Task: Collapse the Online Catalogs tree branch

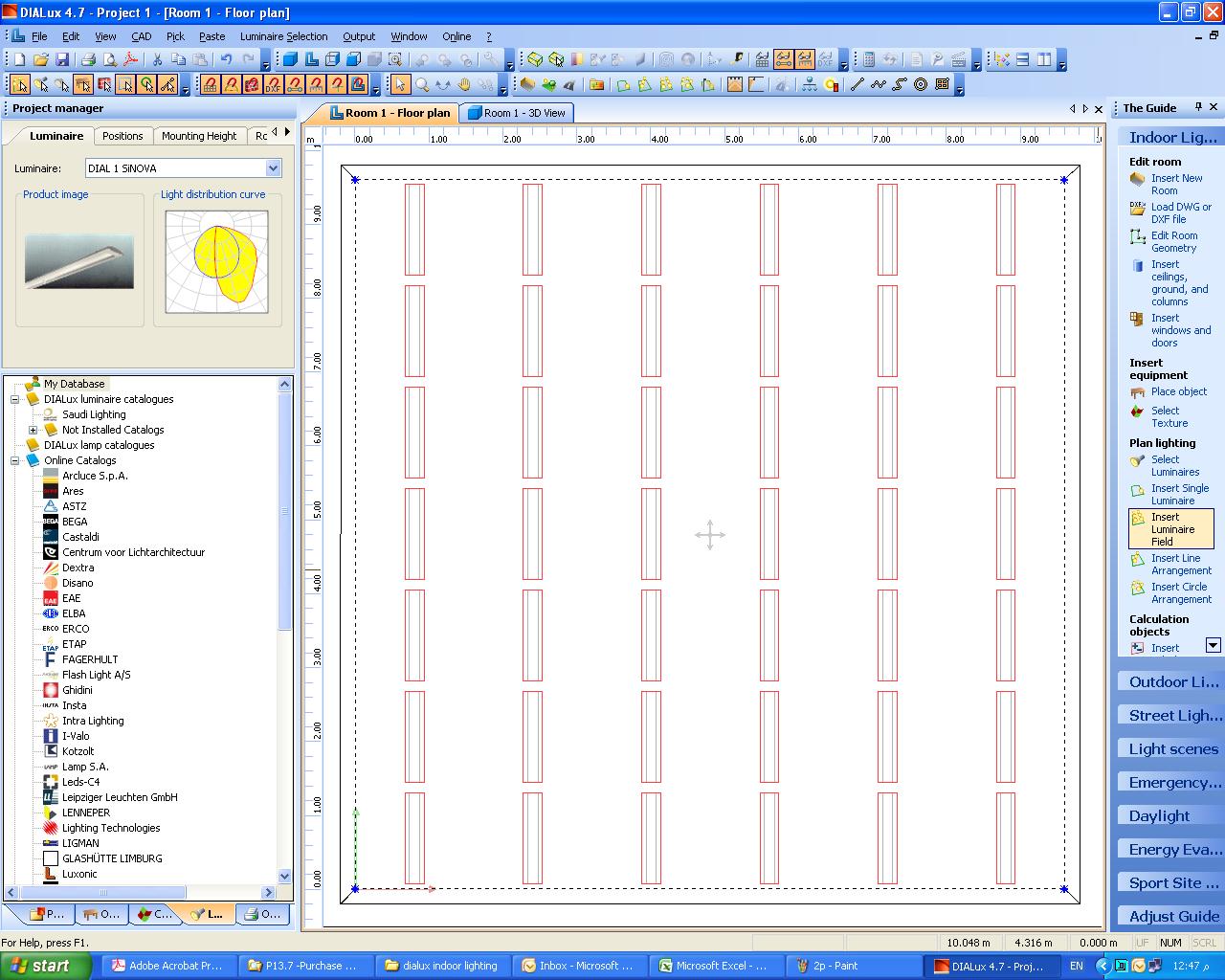Action: (15, 460)
